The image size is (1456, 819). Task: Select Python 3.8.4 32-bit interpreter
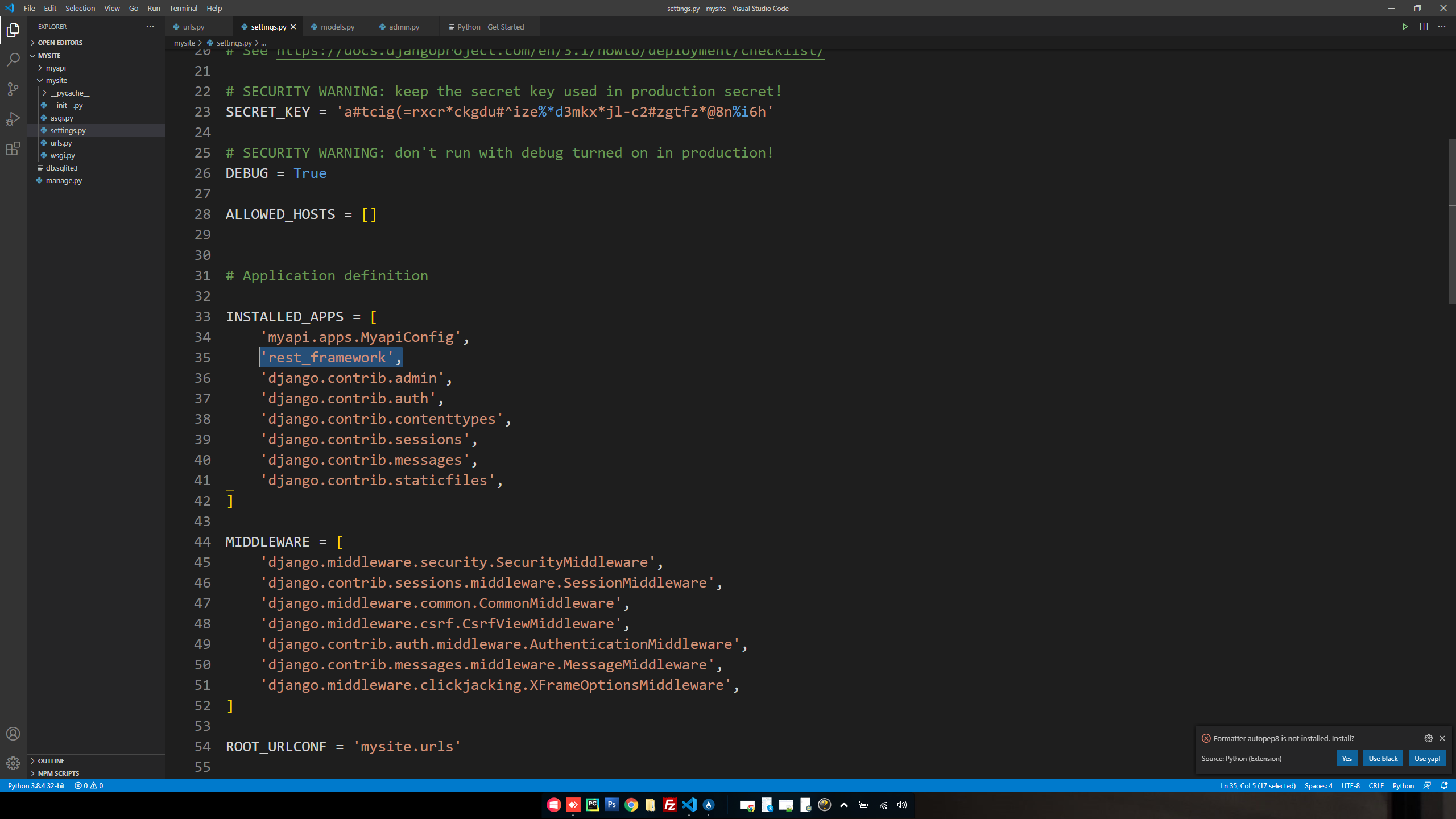(36, 785)
